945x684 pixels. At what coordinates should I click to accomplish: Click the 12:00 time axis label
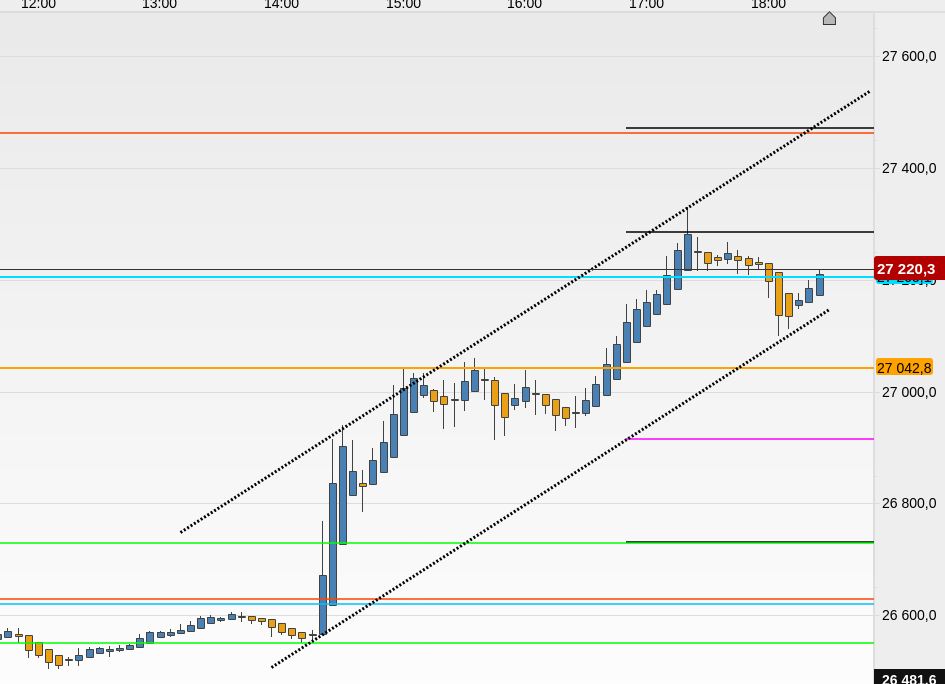point(39,4)
